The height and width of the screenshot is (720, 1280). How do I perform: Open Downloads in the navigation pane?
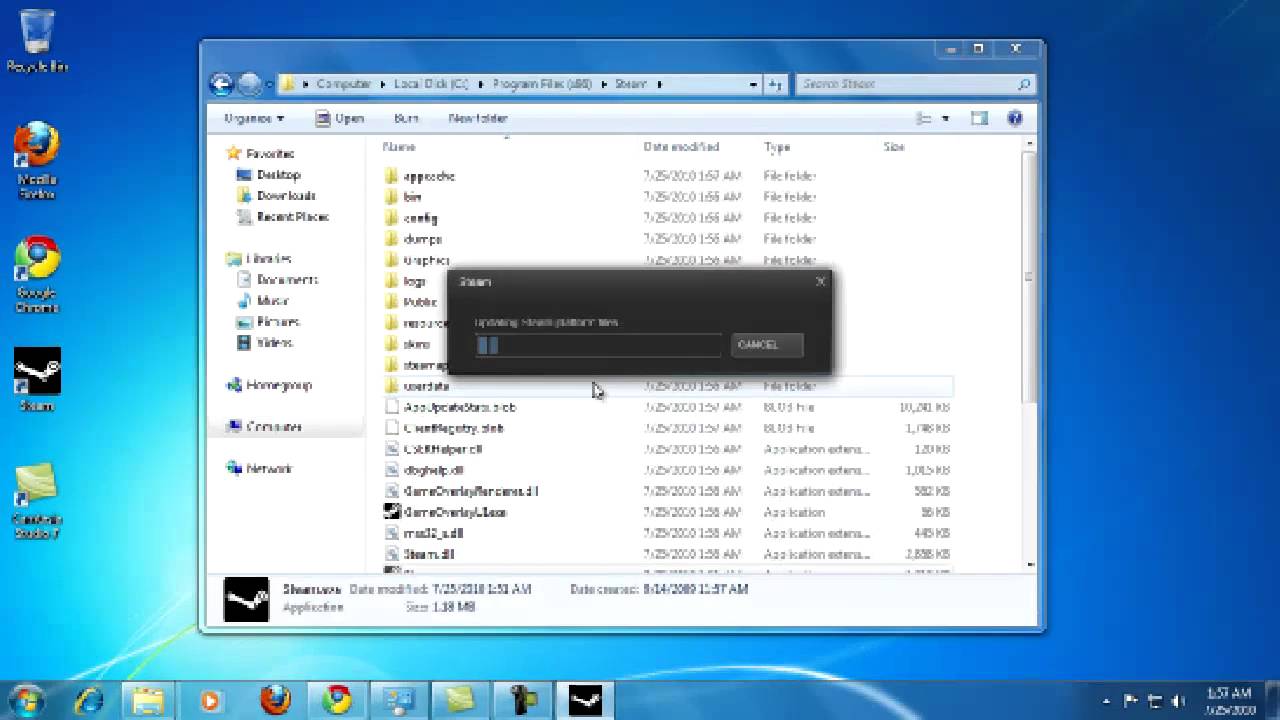(285, 196)
